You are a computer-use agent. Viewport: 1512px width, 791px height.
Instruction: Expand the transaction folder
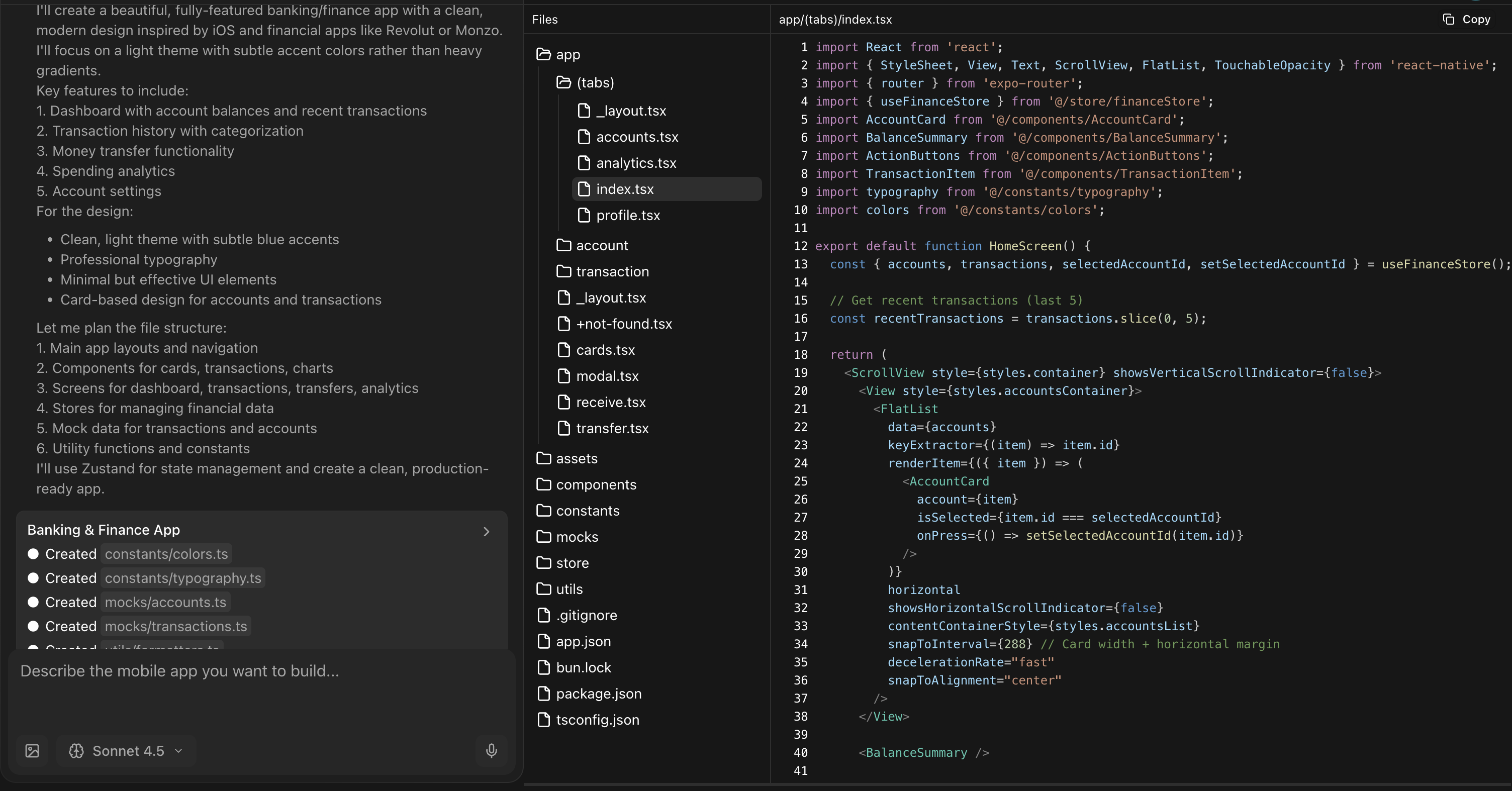point(612,272)
